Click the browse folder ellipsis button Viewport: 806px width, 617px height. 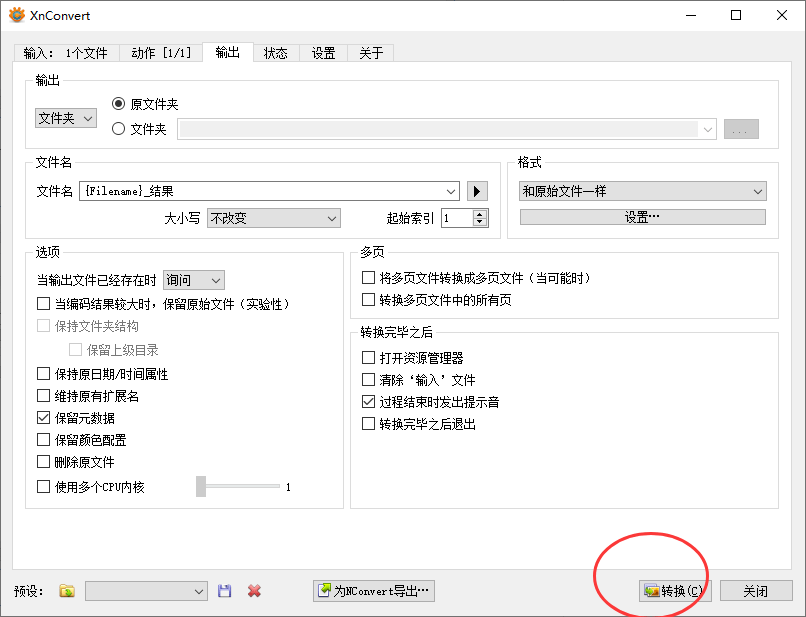pyautogui.click(x=741, y=129)
